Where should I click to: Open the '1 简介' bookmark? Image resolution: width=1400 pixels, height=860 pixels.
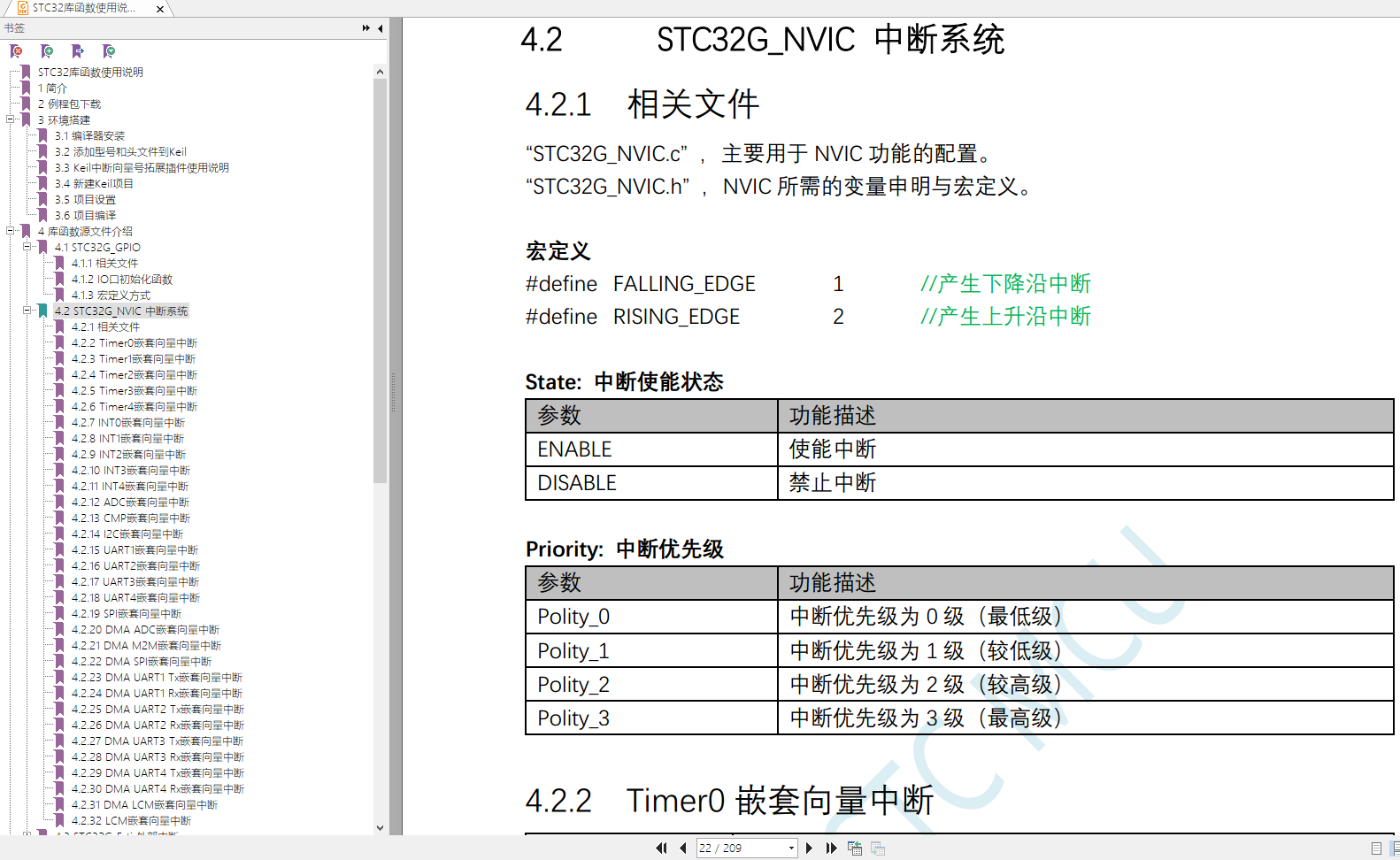52,88
